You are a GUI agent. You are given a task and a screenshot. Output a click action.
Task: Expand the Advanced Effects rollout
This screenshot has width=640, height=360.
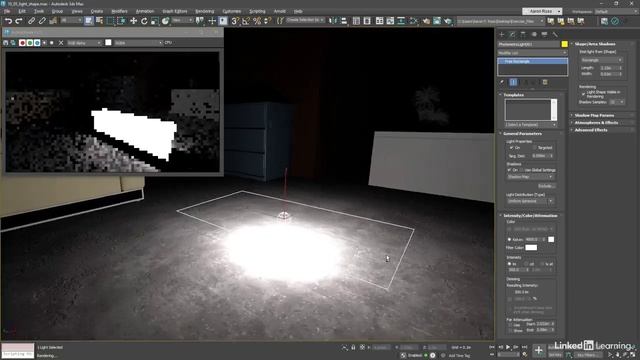pos(591,130)
